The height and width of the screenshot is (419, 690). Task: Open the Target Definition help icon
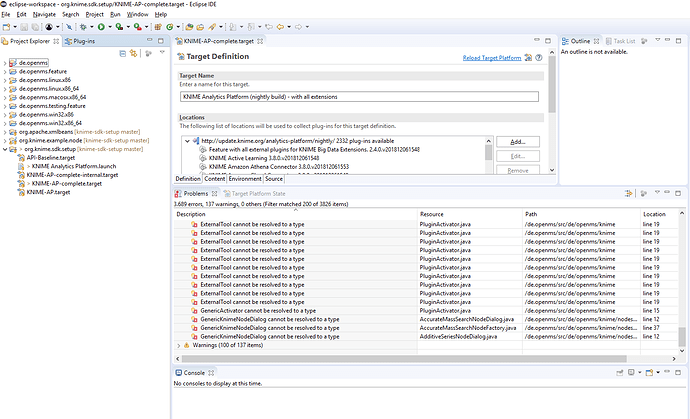click(x=539, y=58)
